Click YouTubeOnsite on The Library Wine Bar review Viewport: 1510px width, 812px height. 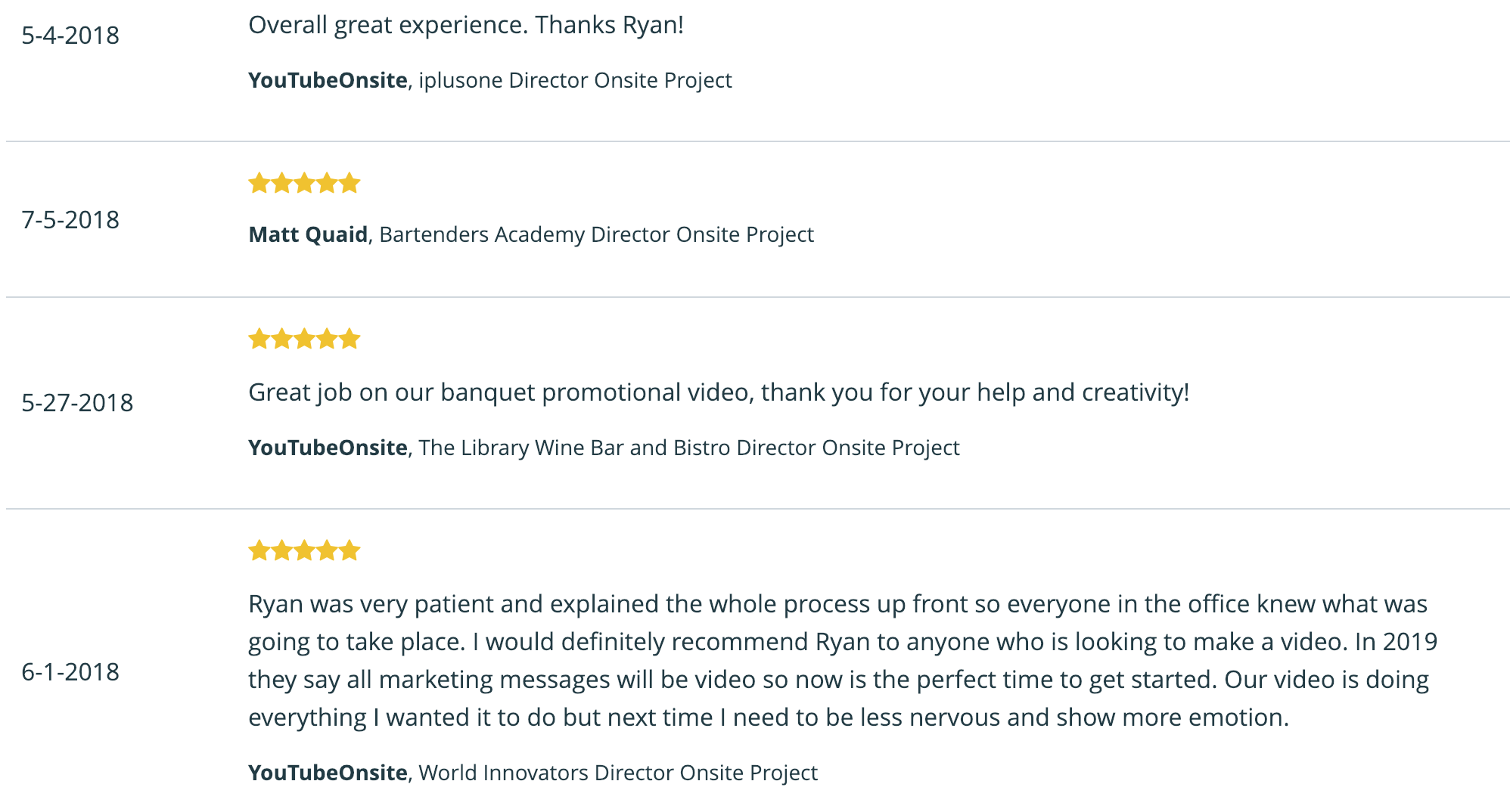click(x=328, y=448)
